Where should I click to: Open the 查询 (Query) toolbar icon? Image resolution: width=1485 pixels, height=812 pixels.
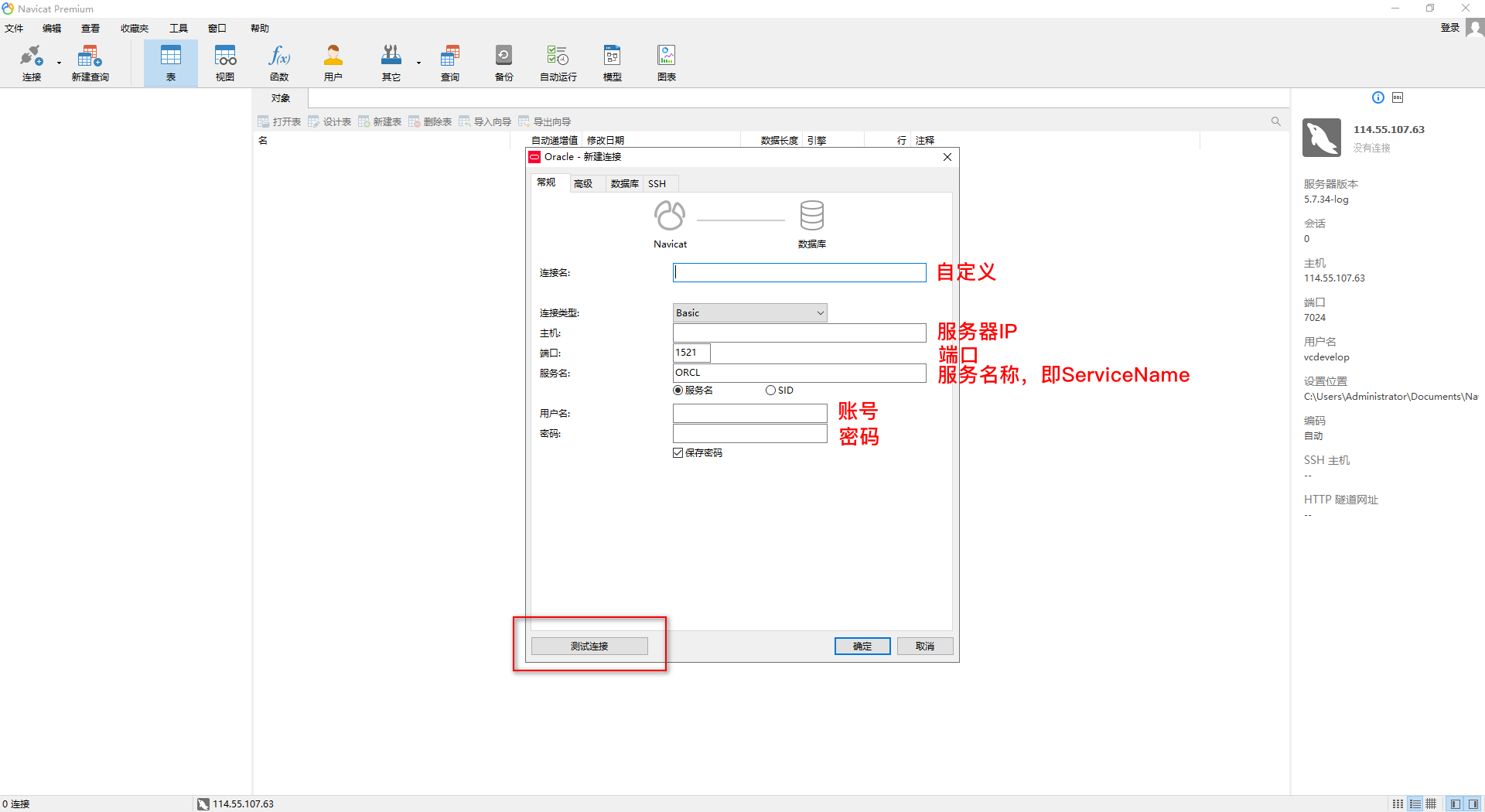pos(450,63)
